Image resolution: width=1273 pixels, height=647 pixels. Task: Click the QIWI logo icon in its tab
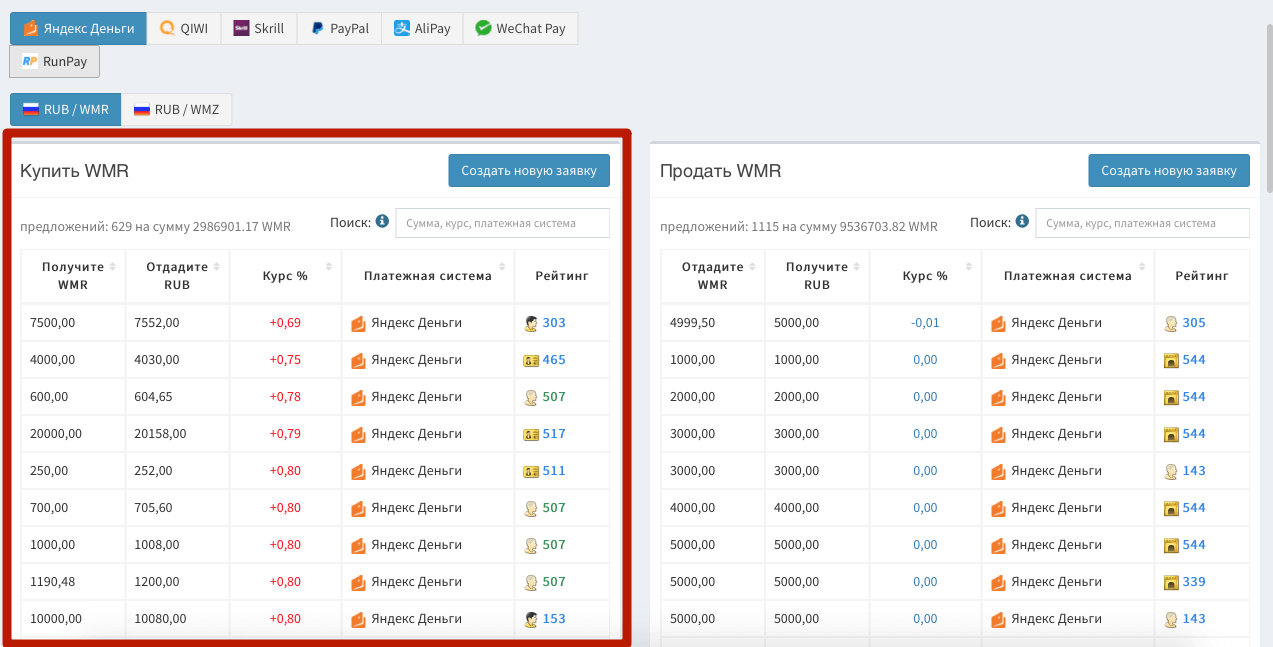pos(167,28)
